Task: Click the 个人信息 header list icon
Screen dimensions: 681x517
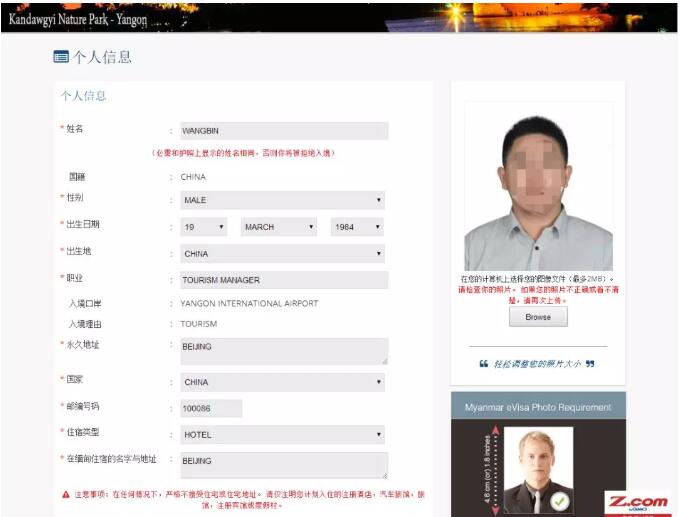Action: tap(61, 57)
